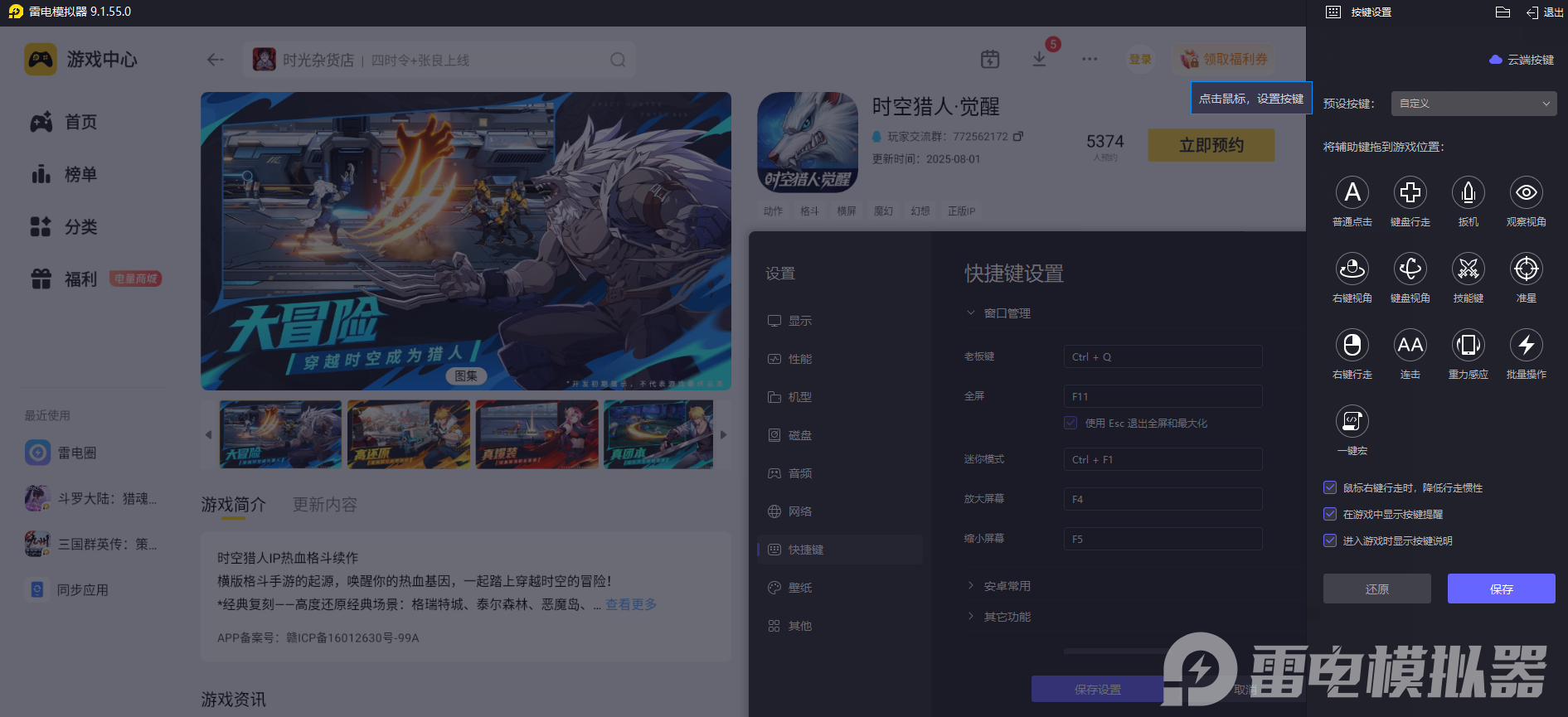Open 快捷键 settings tab
This screenshot has width=1568, height=717.
840,550
